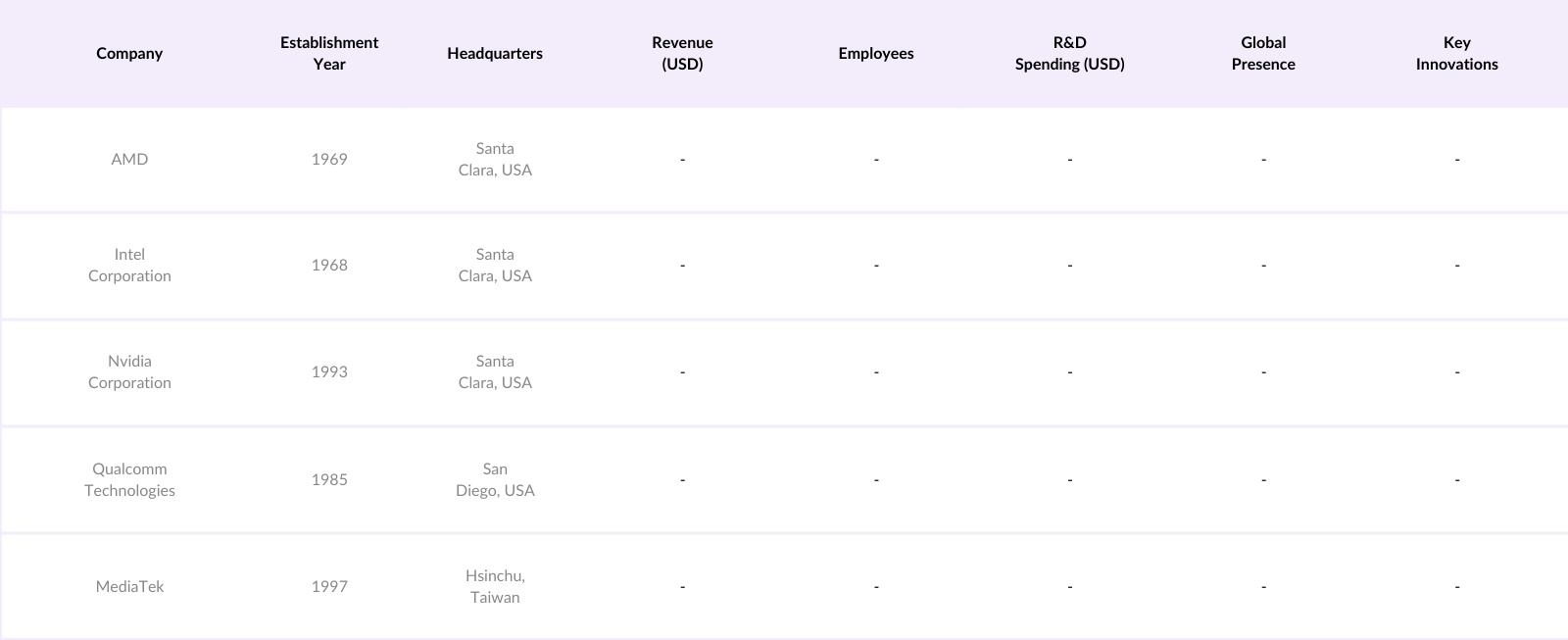Screen dimensions: 1568x640
Task: Click the Establishment Year column header
Action: click(x=329, y=53)
